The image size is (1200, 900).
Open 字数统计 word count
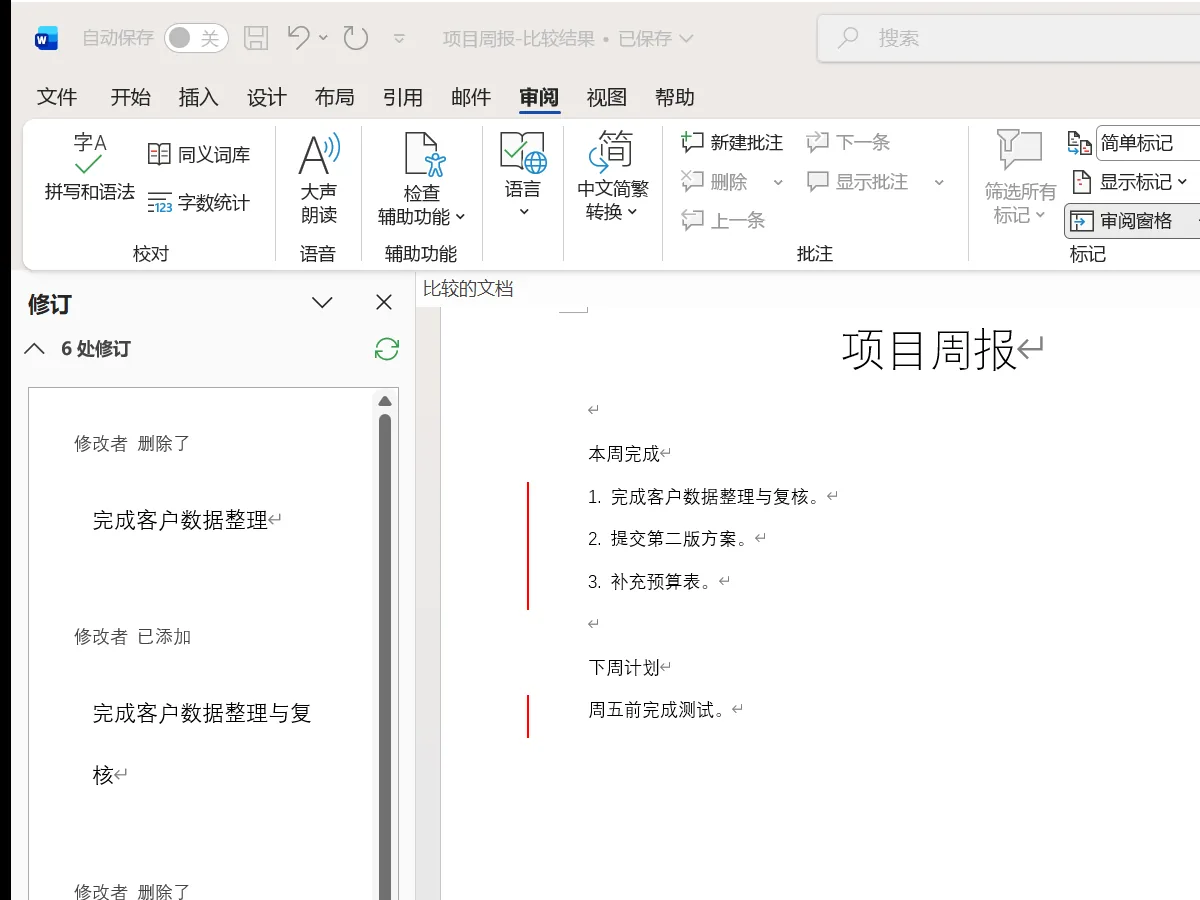pos(199,203)
